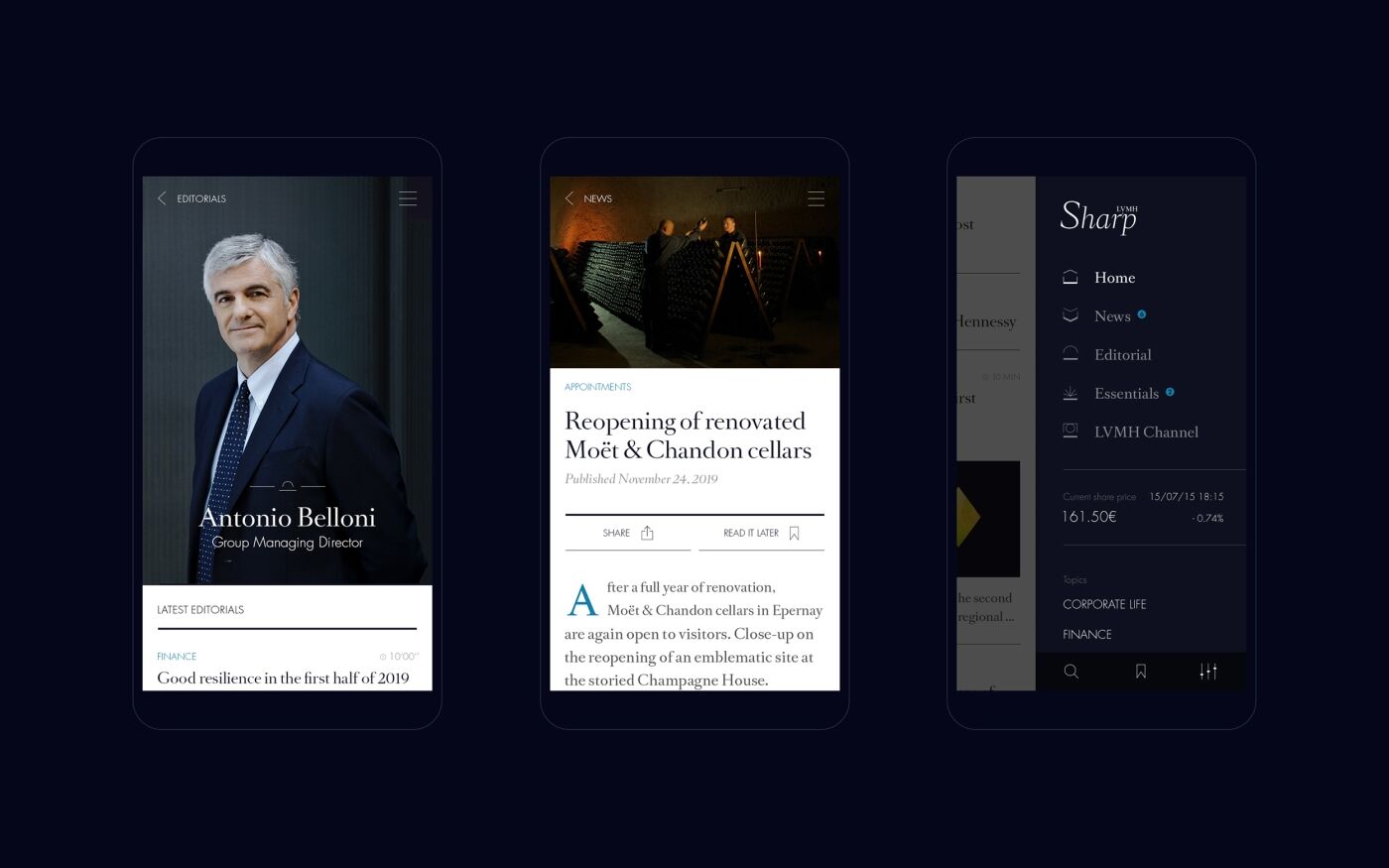Viewport: 1389px width, 868px height.
Task: Open hamburger menu on the Editorials screen
Action: [408, 198]
